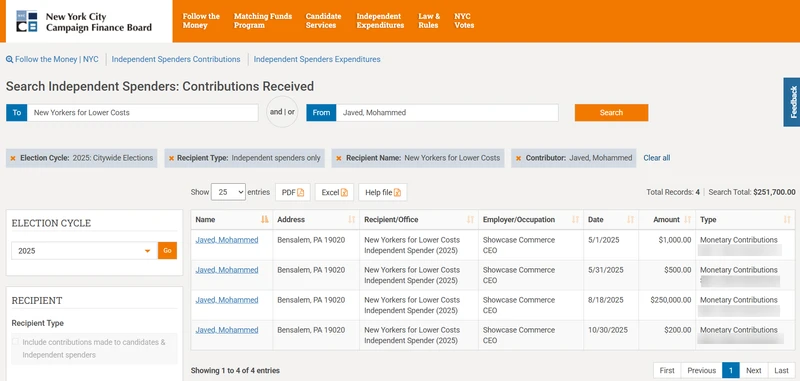Image resolution: width=800 pixels, height=381 pixels.
Task: Open the Election Cycle 2025 dropdown
Action: (x=85, y=251)
